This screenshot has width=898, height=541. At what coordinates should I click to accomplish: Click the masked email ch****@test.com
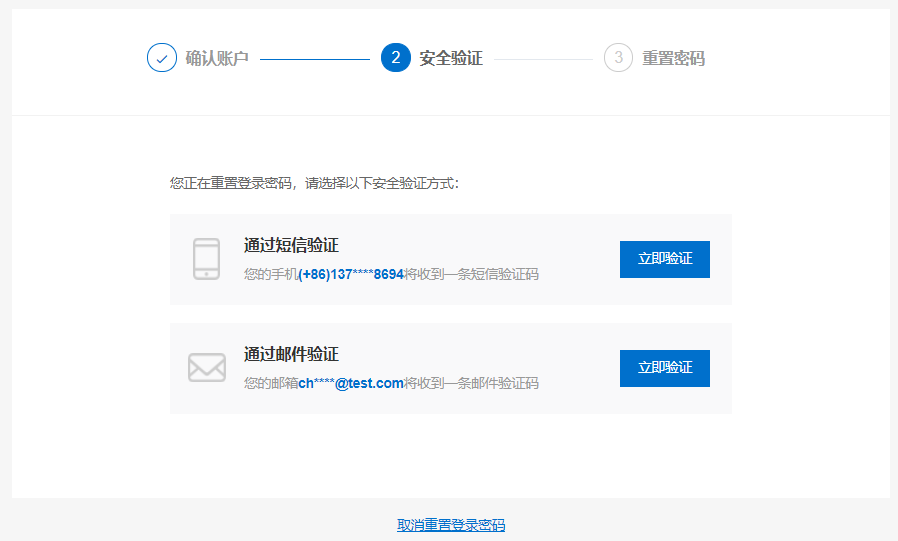pyautogui.click(x=351, y=383)
